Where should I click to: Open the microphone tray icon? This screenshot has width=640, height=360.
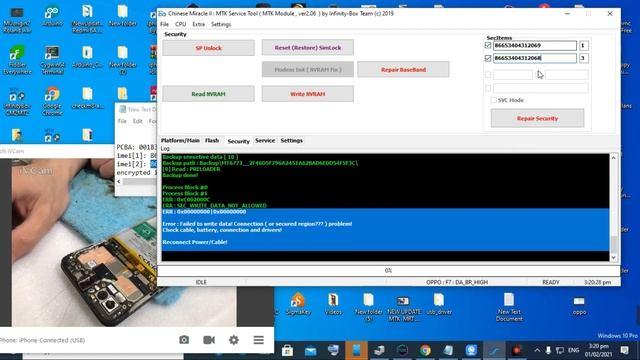click(548, 350)
